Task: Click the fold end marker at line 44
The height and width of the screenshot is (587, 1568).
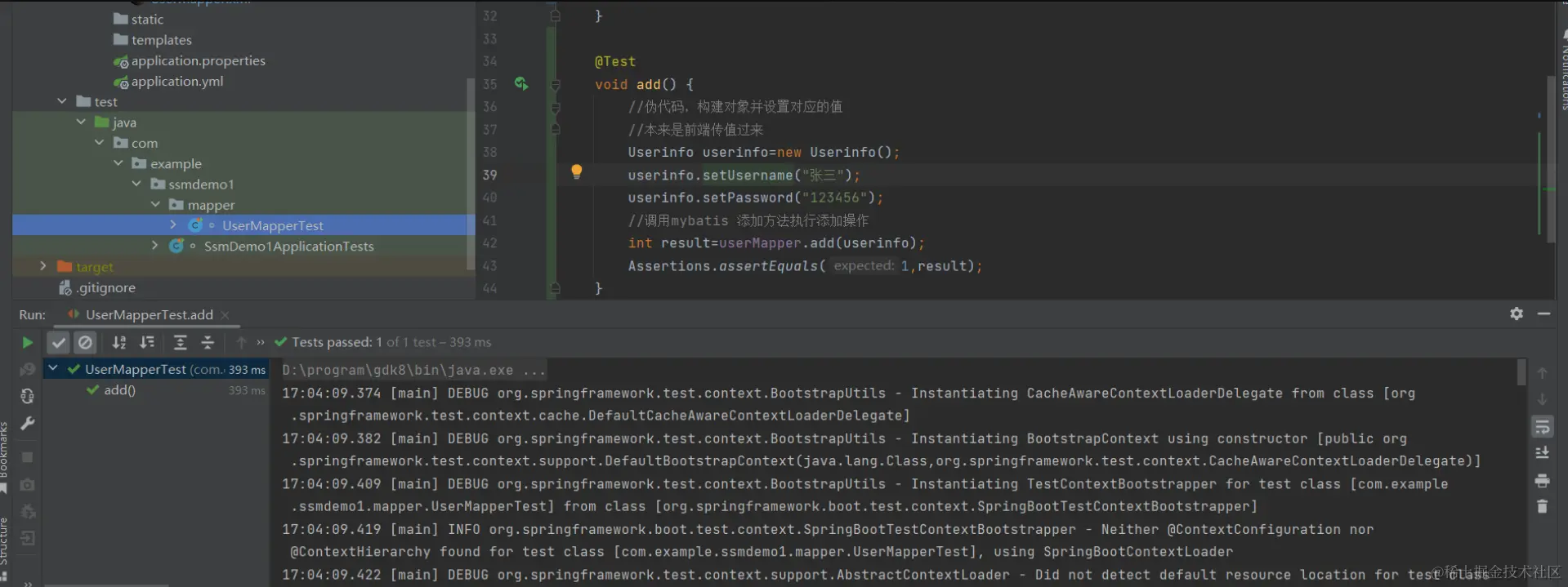Action: [556, 288]
